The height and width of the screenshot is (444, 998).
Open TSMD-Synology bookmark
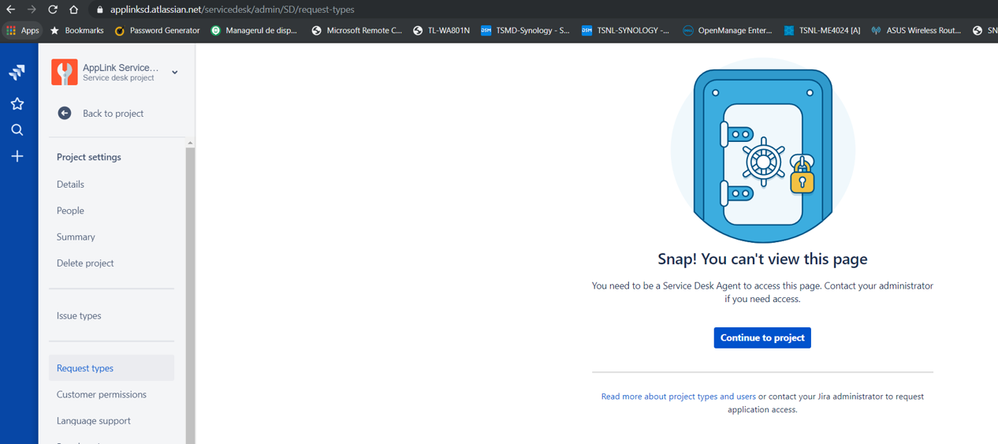point(526,30)
